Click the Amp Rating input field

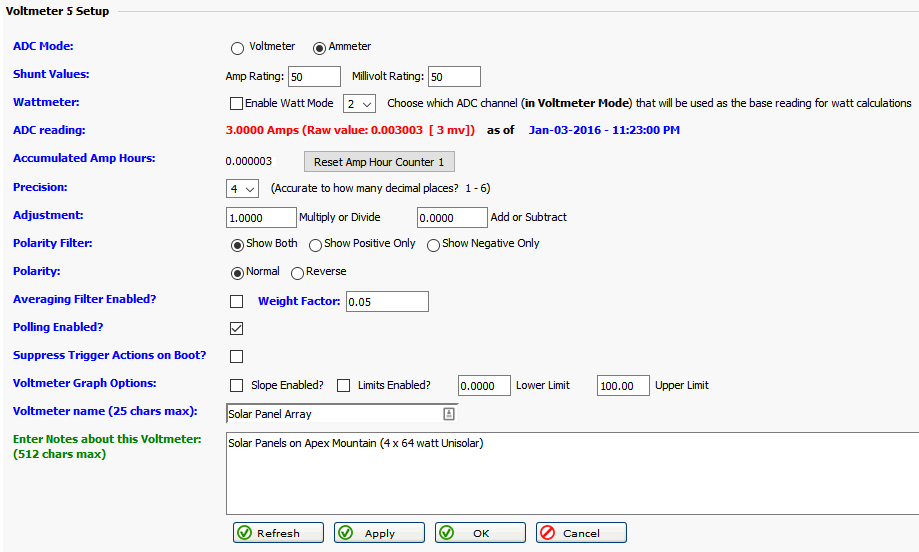[x=314, y=77]
